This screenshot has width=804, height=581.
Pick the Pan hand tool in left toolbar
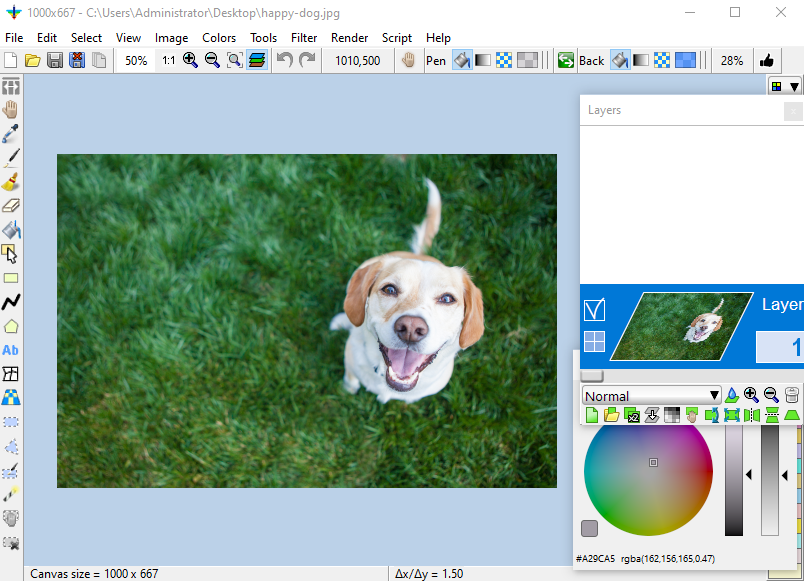(x=11, y=109)
